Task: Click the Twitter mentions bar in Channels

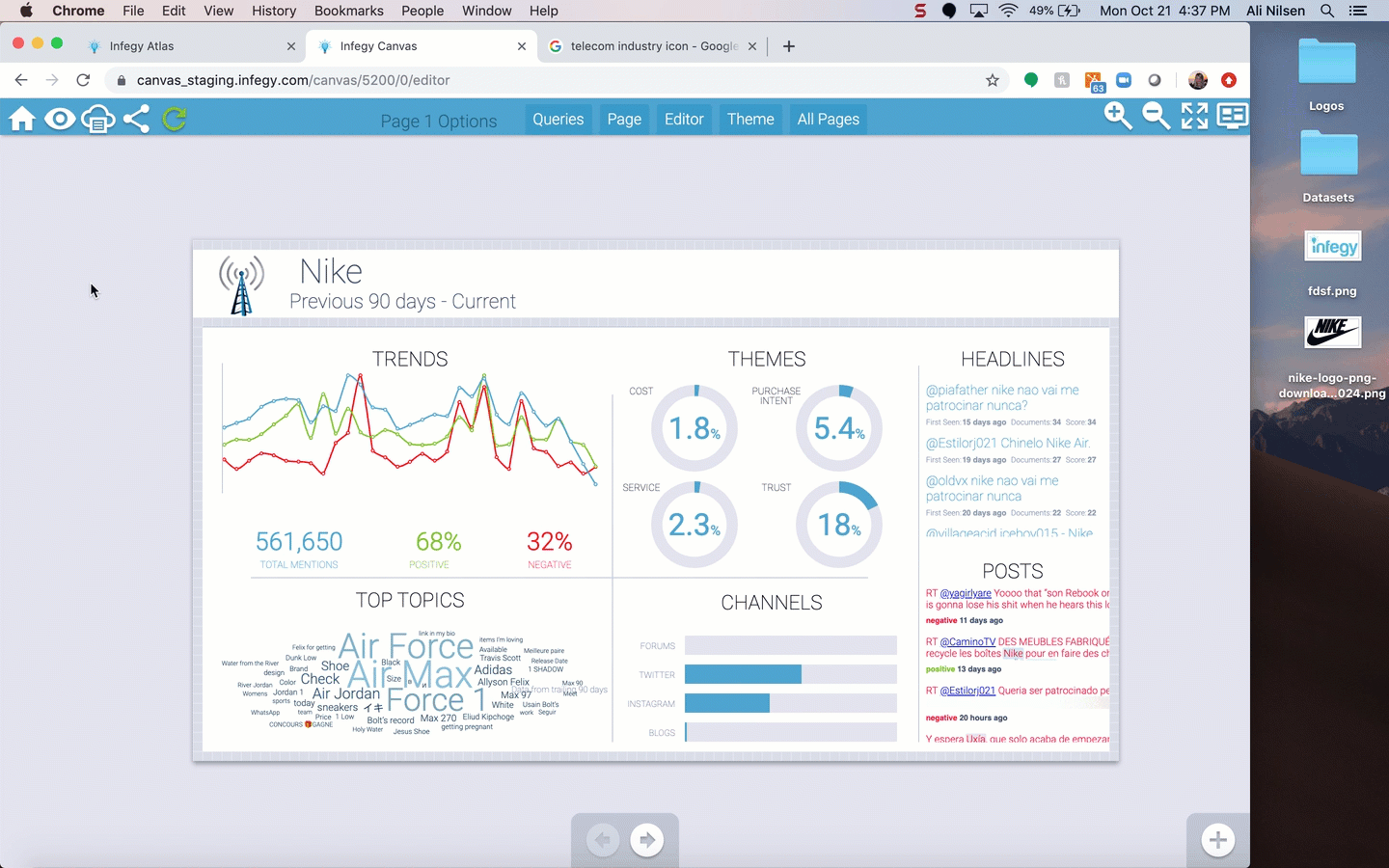Action: [x=743, y=674]
